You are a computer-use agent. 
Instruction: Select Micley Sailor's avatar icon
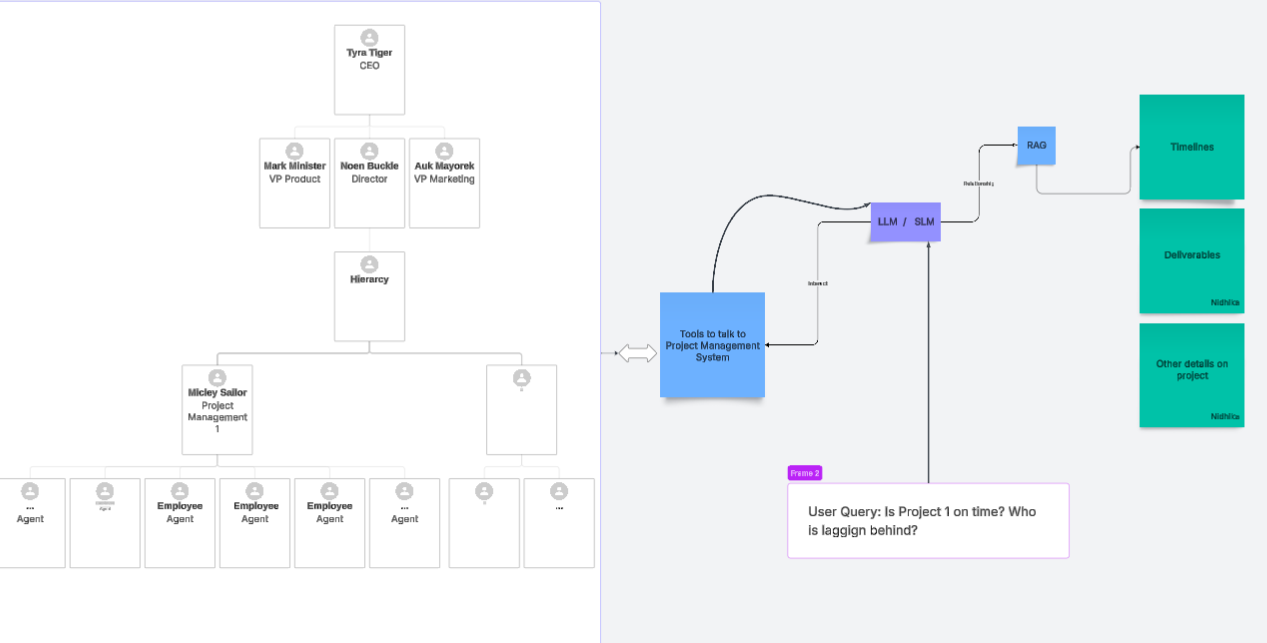click(217, 378)
